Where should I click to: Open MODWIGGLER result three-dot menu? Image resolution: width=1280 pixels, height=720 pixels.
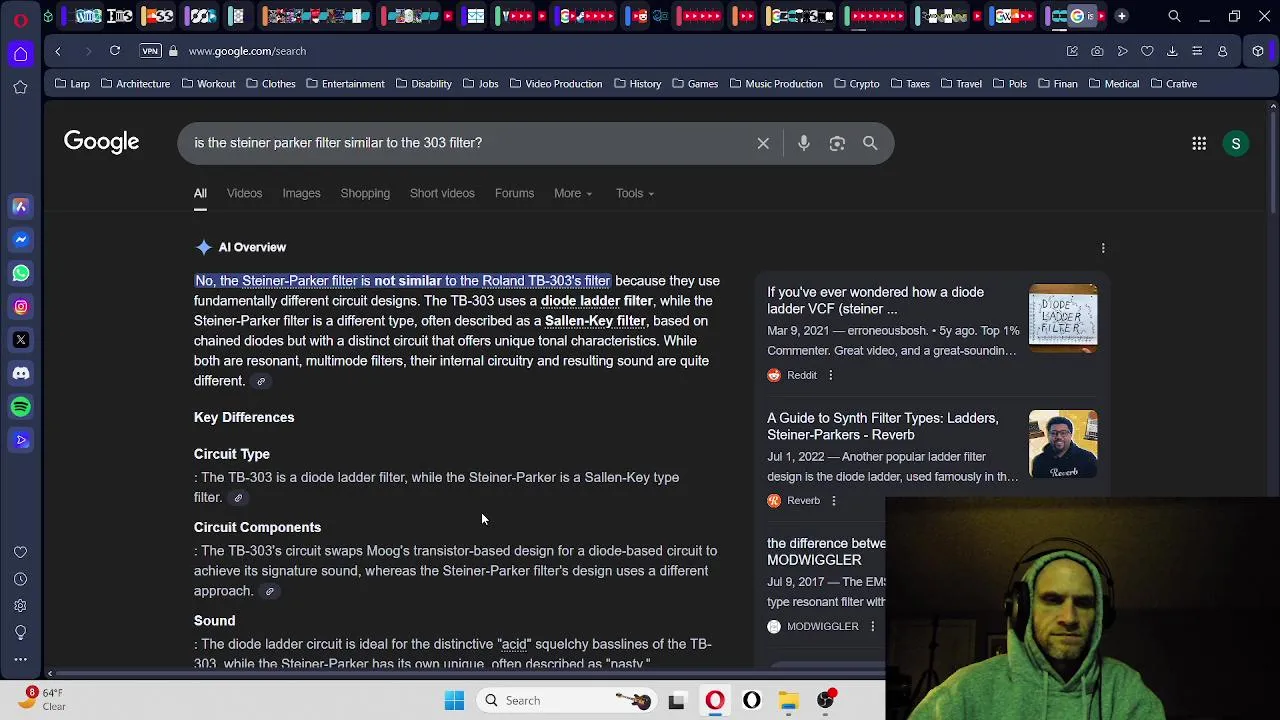pyautogui.click(x=872, y=626)
